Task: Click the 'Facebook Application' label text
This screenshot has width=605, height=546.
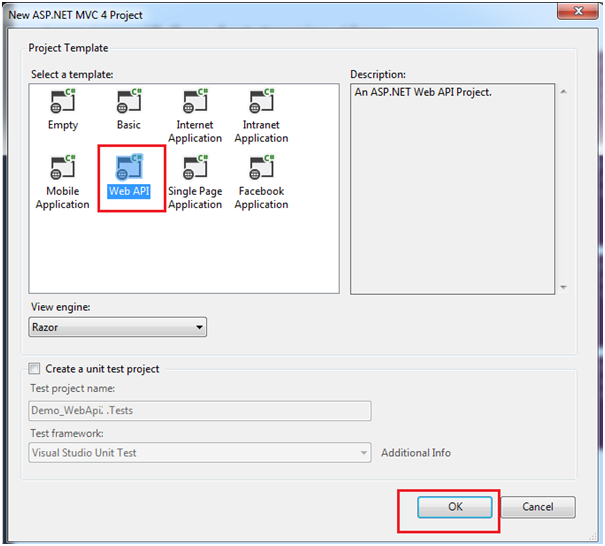Action: coord(261,198)
